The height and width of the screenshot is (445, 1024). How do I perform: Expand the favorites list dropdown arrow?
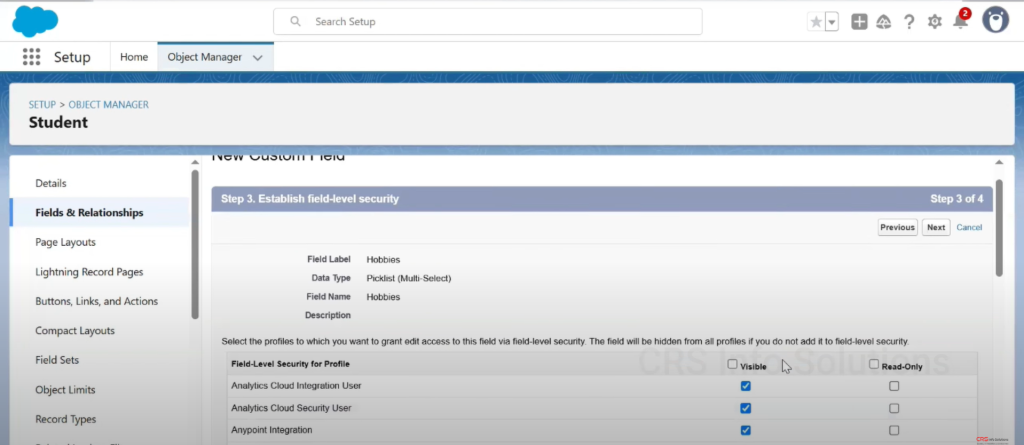(831, 22)
